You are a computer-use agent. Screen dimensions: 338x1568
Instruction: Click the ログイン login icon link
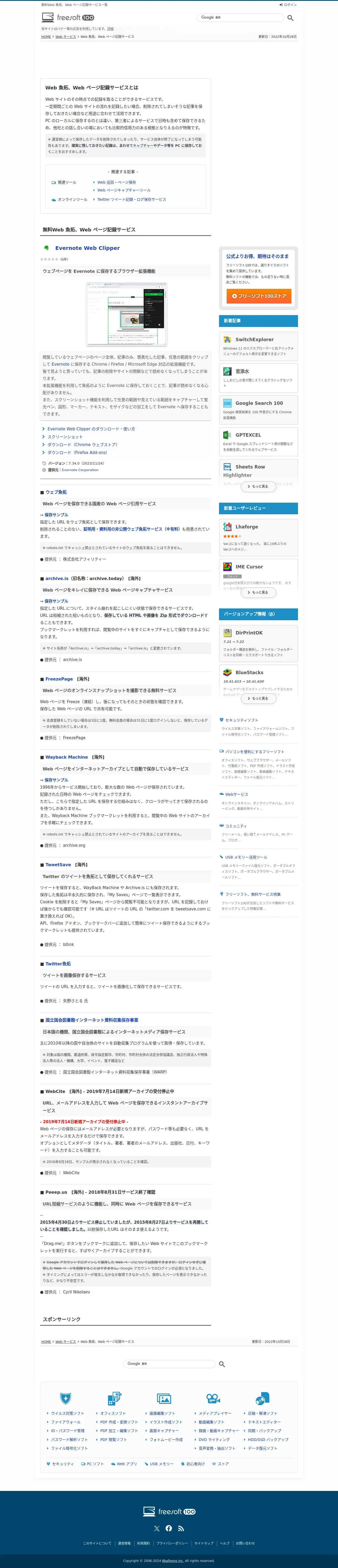click(288, 5)
